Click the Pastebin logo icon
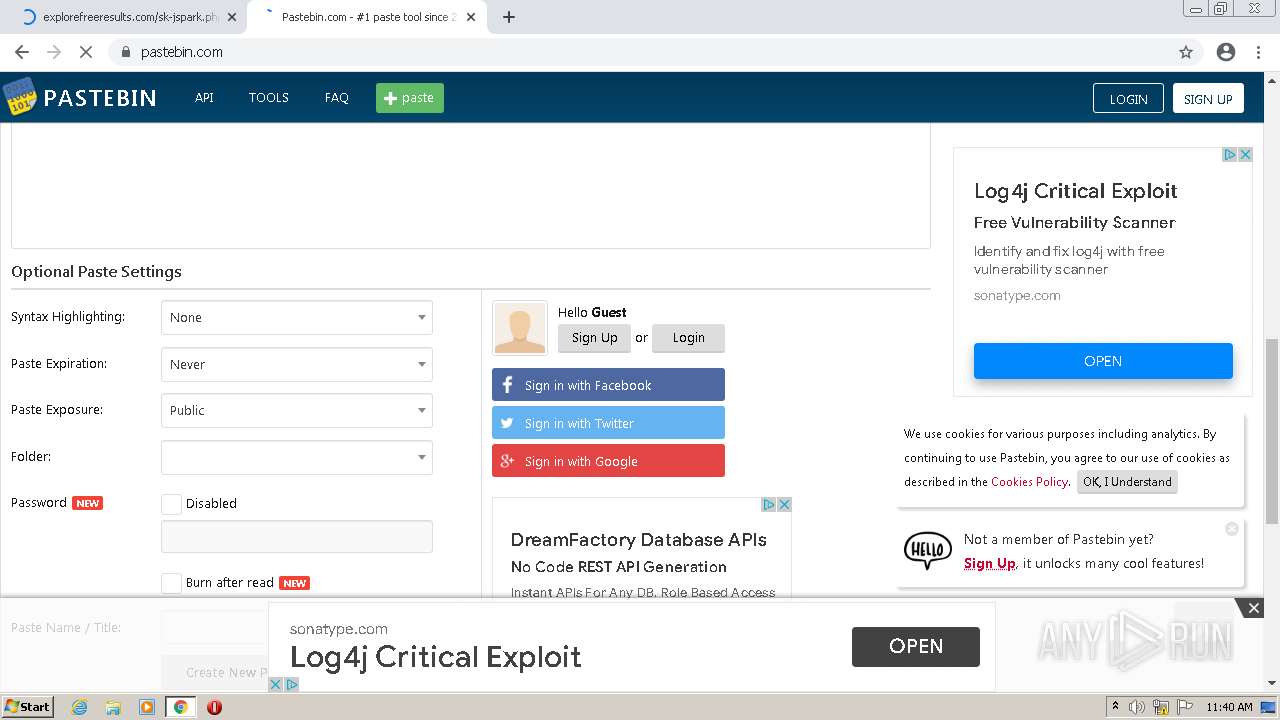 click(x=19, y=97)
